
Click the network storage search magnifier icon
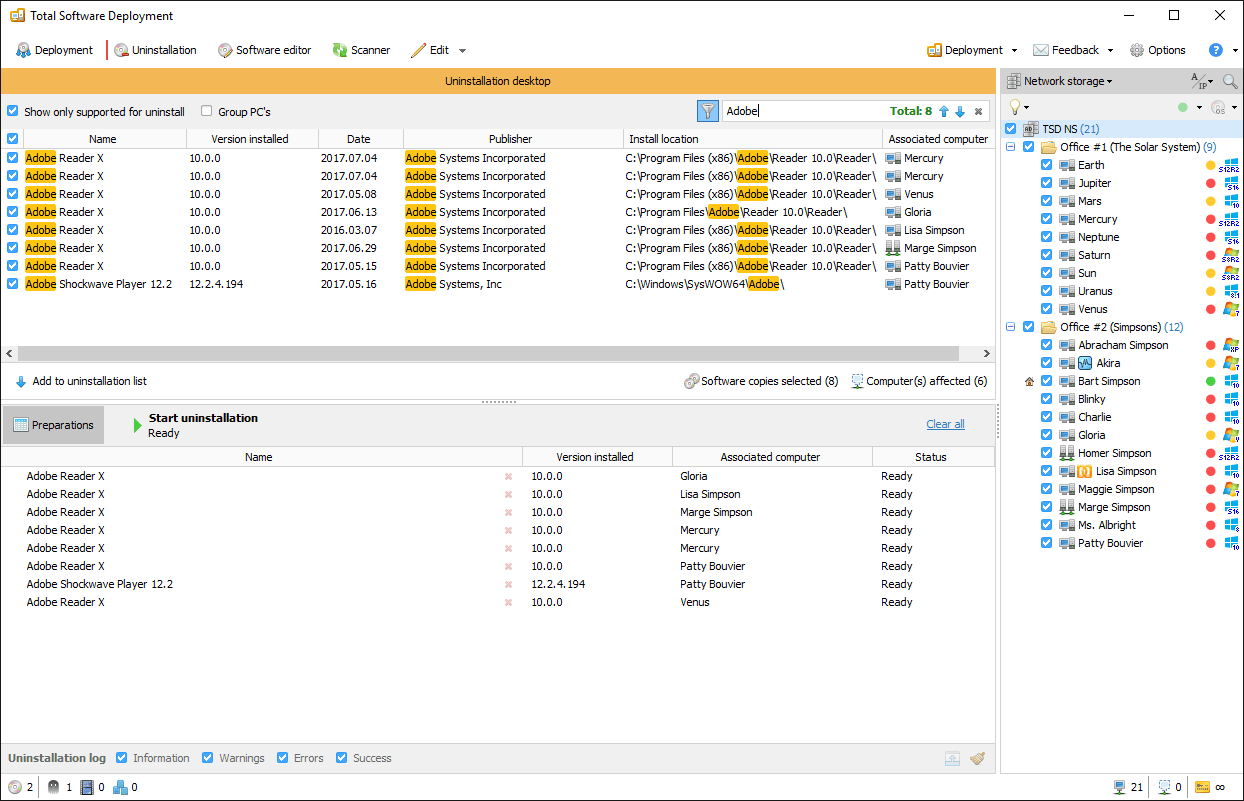pyautogui.click(x=1229, y=81)
